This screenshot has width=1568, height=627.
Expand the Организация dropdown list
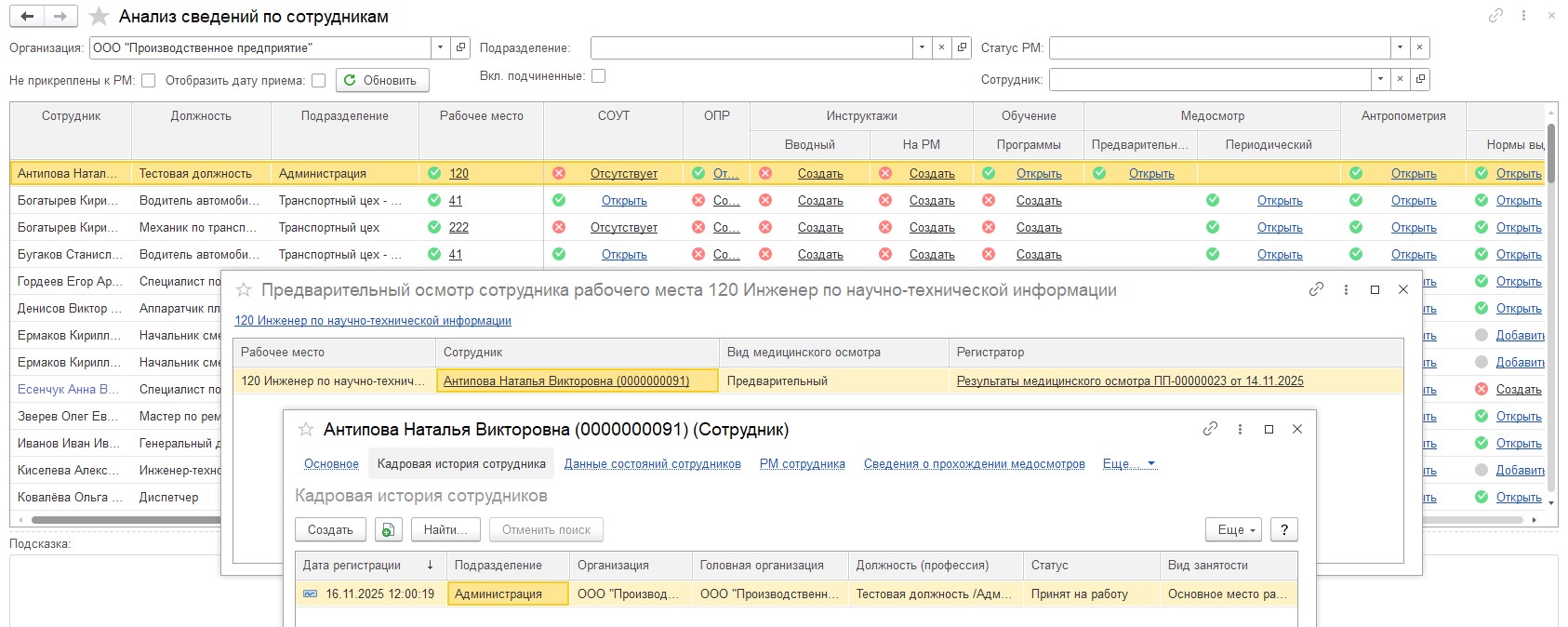coord(440,47)
